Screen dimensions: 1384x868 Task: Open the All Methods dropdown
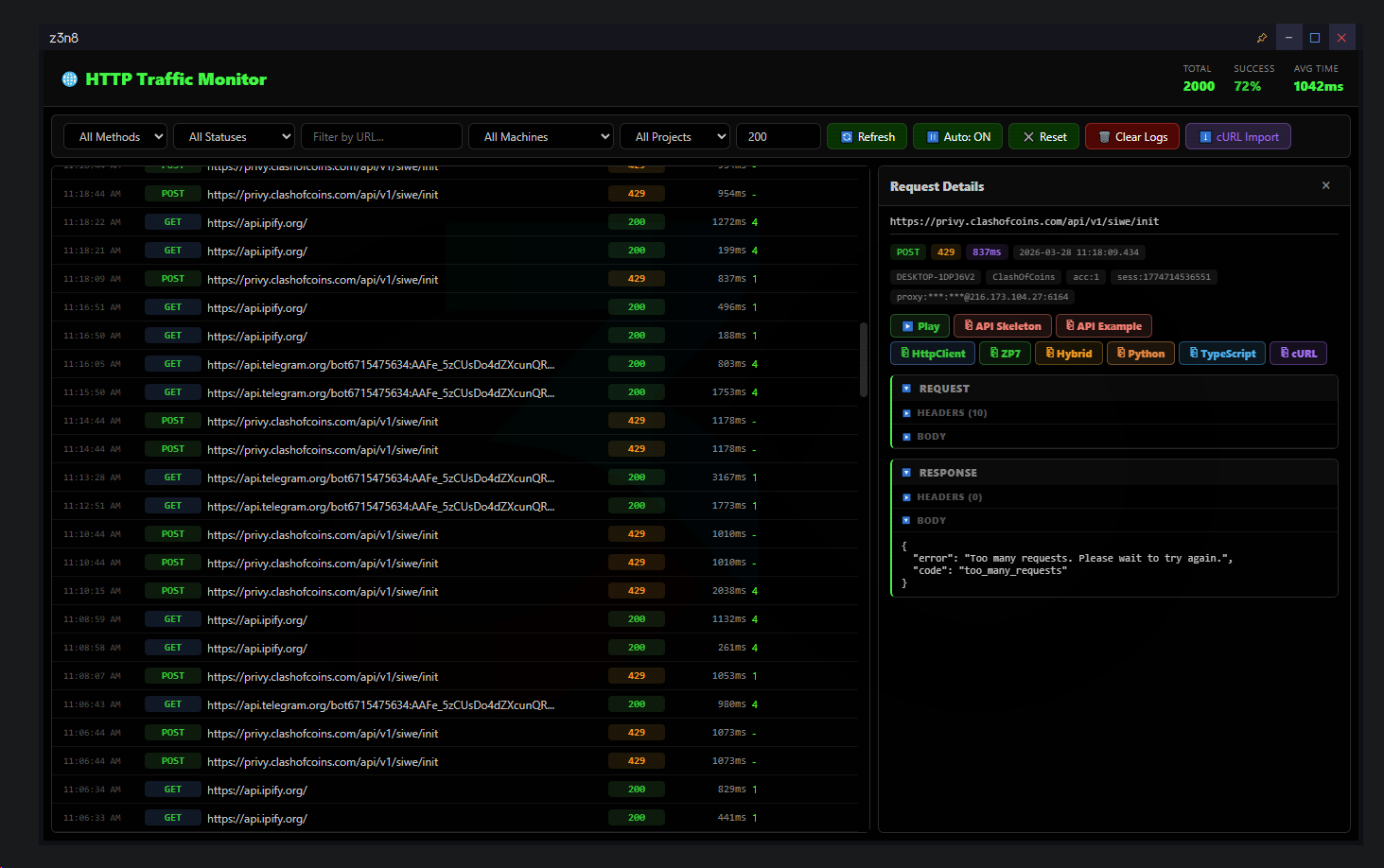tap(115, 137)
